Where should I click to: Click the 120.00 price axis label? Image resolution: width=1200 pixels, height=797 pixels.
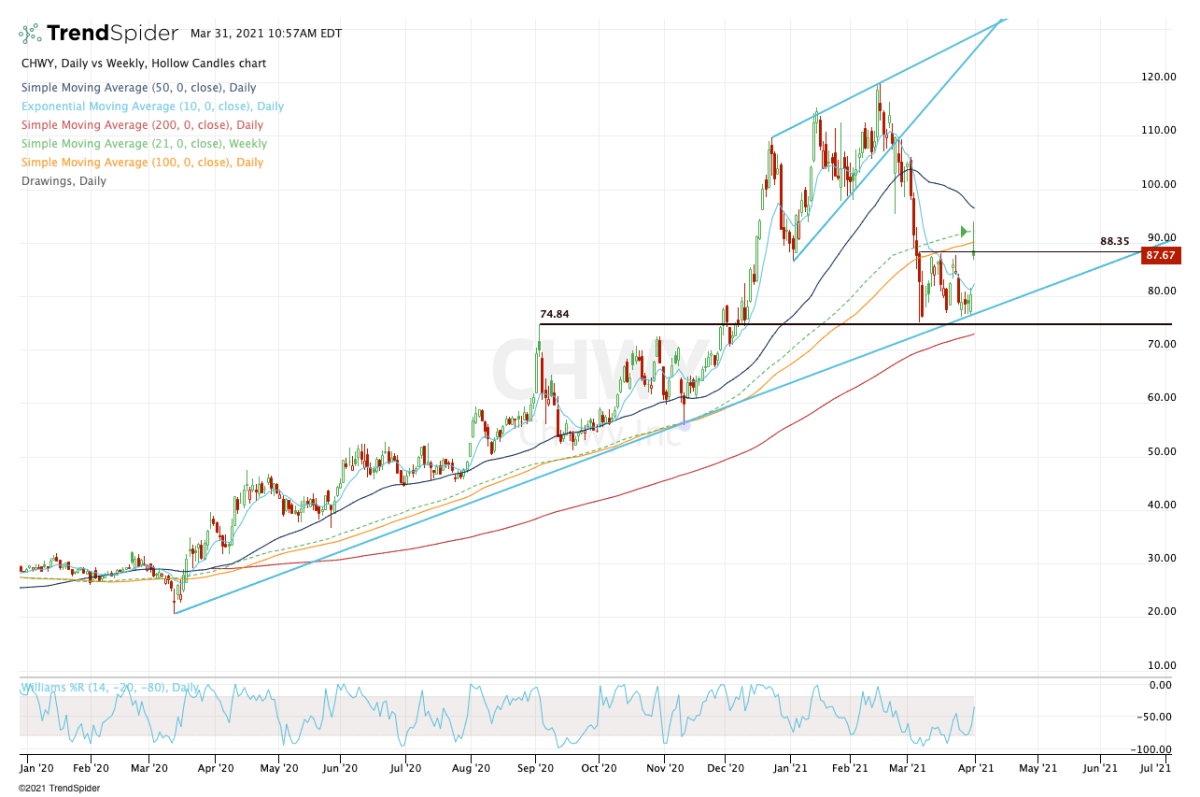click(1161, 77)
